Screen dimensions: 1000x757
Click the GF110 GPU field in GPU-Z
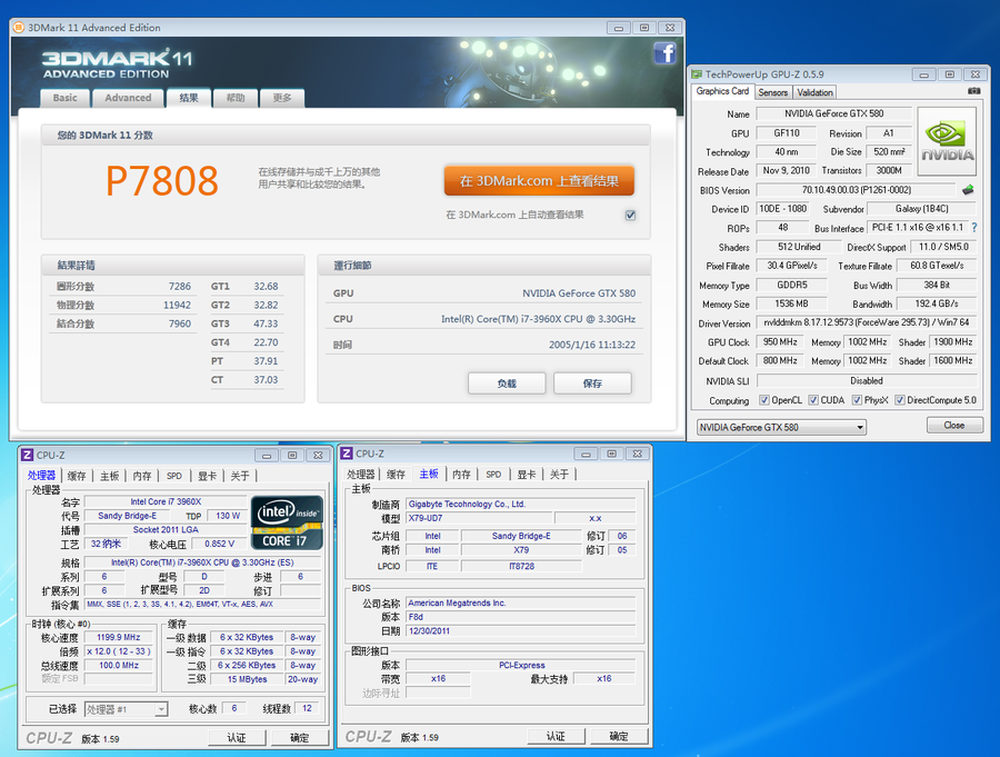786,133
